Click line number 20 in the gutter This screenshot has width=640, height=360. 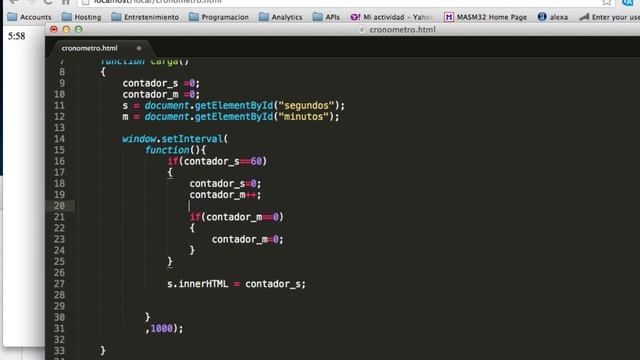pos(59,206)
